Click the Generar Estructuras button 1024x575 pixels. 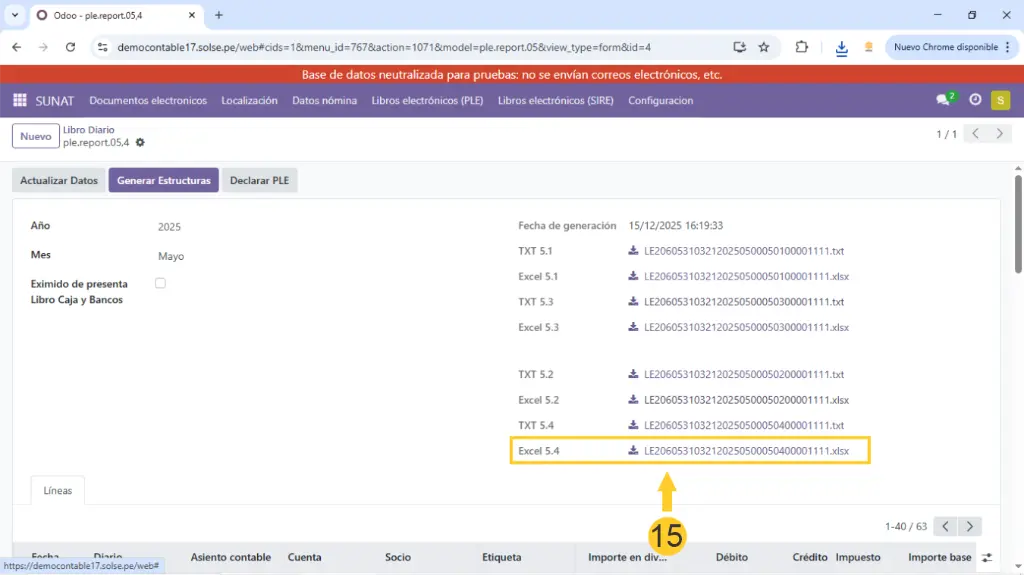pyautogui.click(x=163, y=181)
